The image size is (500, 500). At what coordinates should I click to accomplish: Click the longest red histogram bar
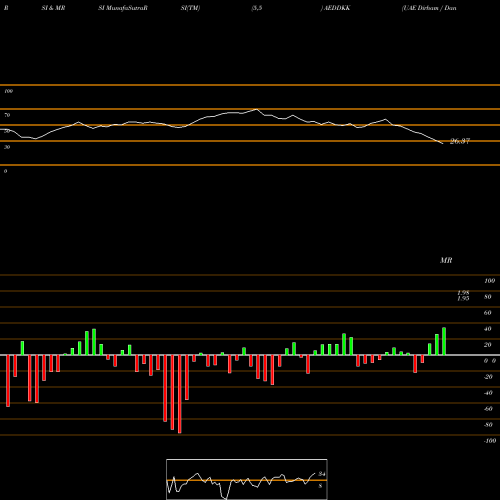180,394
